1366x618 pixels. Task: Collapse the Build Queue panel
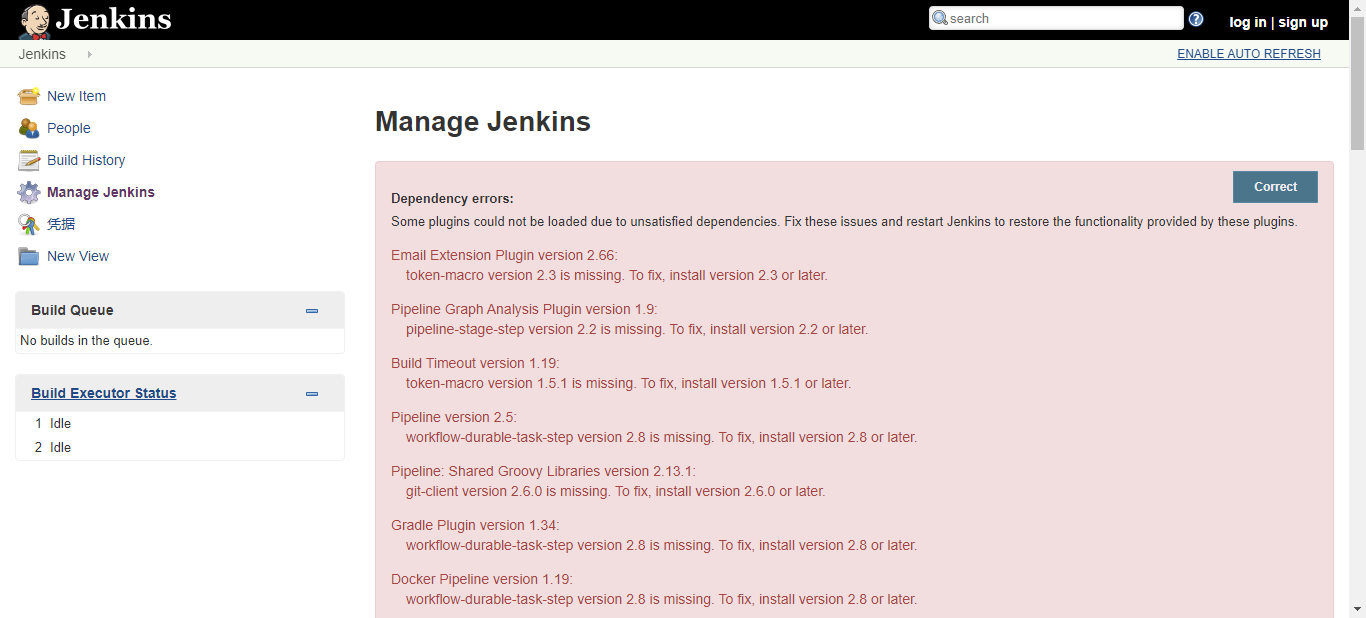(312, 311)
